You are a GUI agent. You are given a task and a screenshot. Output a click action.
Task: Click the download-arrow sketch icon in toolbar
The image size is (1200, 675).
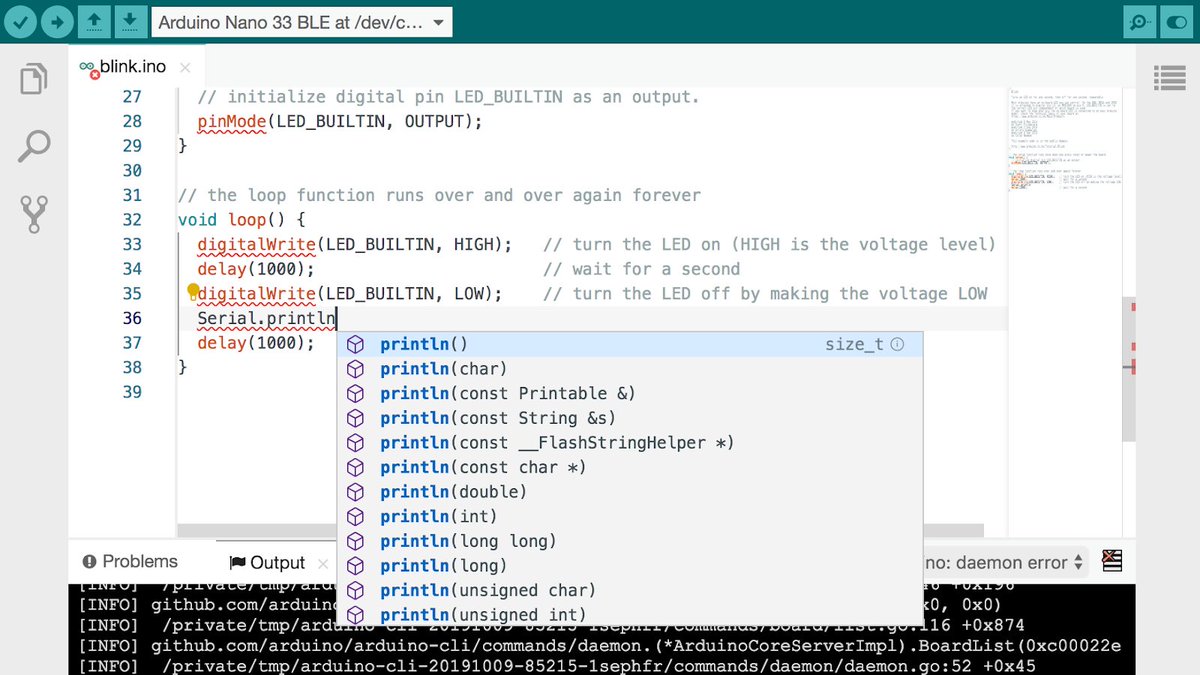point(130,21)
